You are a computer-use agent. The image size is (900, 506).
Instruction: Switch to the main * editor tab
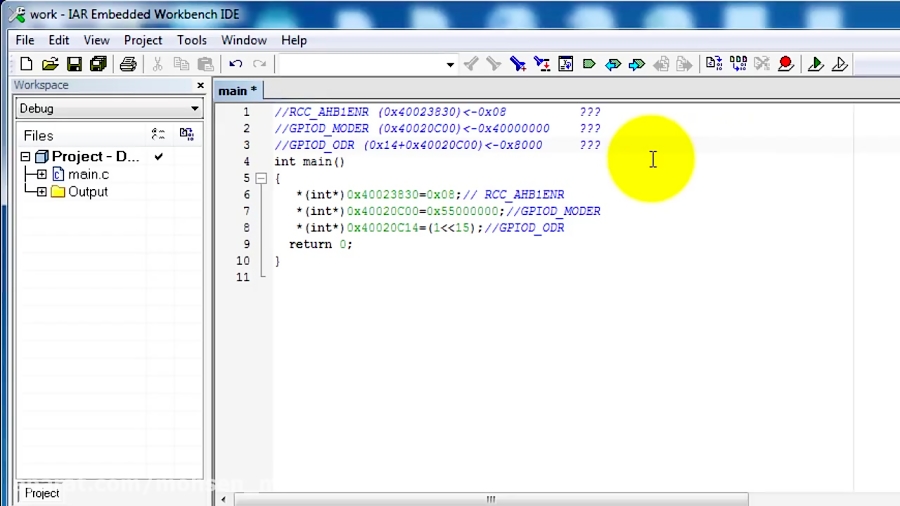click(238, 91)
